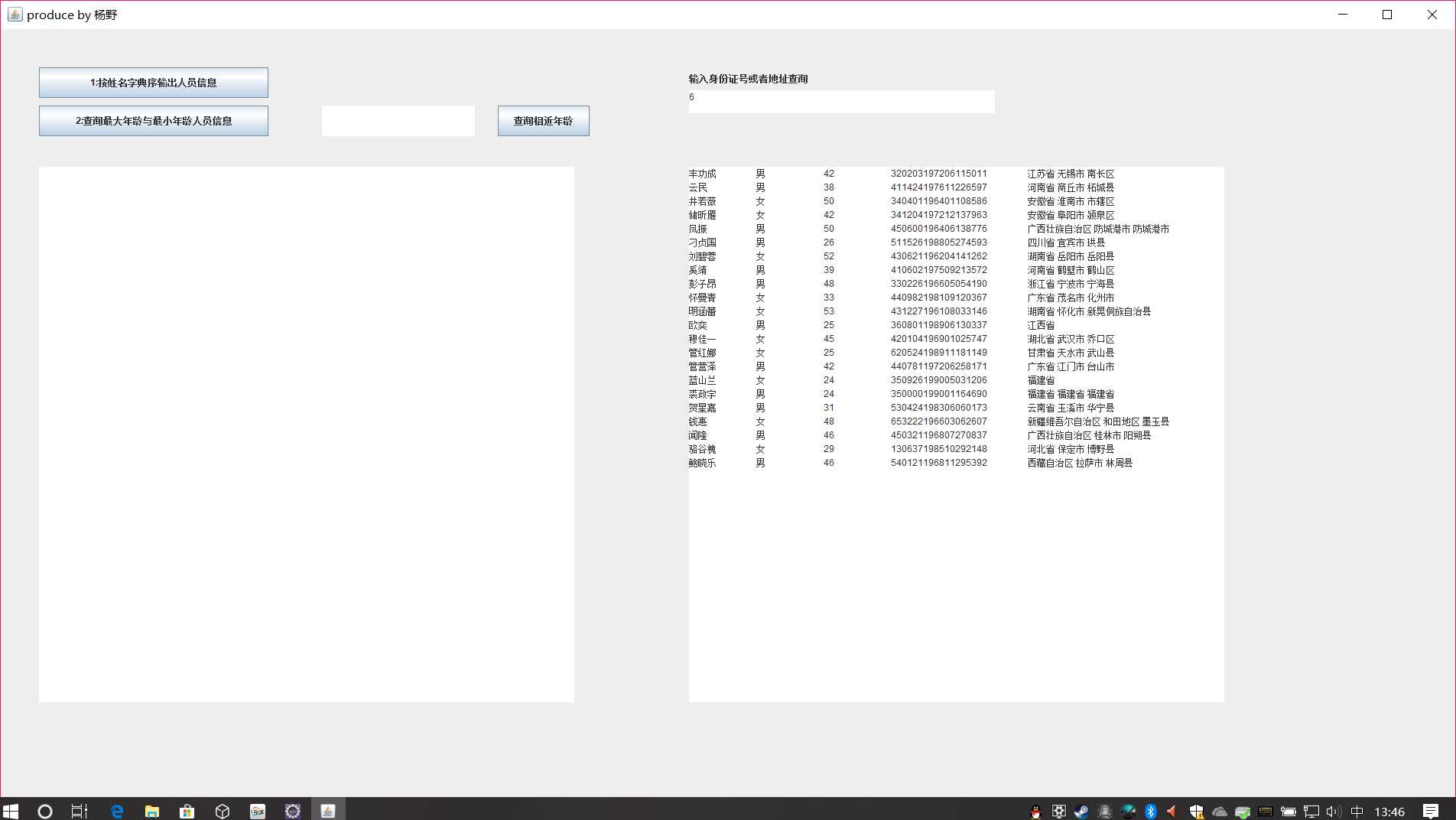The height and width of the screenshot is (820, 1456).
Task: Click address 湖南省 怀化市 新晃侗族自治县
Action: 1089,311
